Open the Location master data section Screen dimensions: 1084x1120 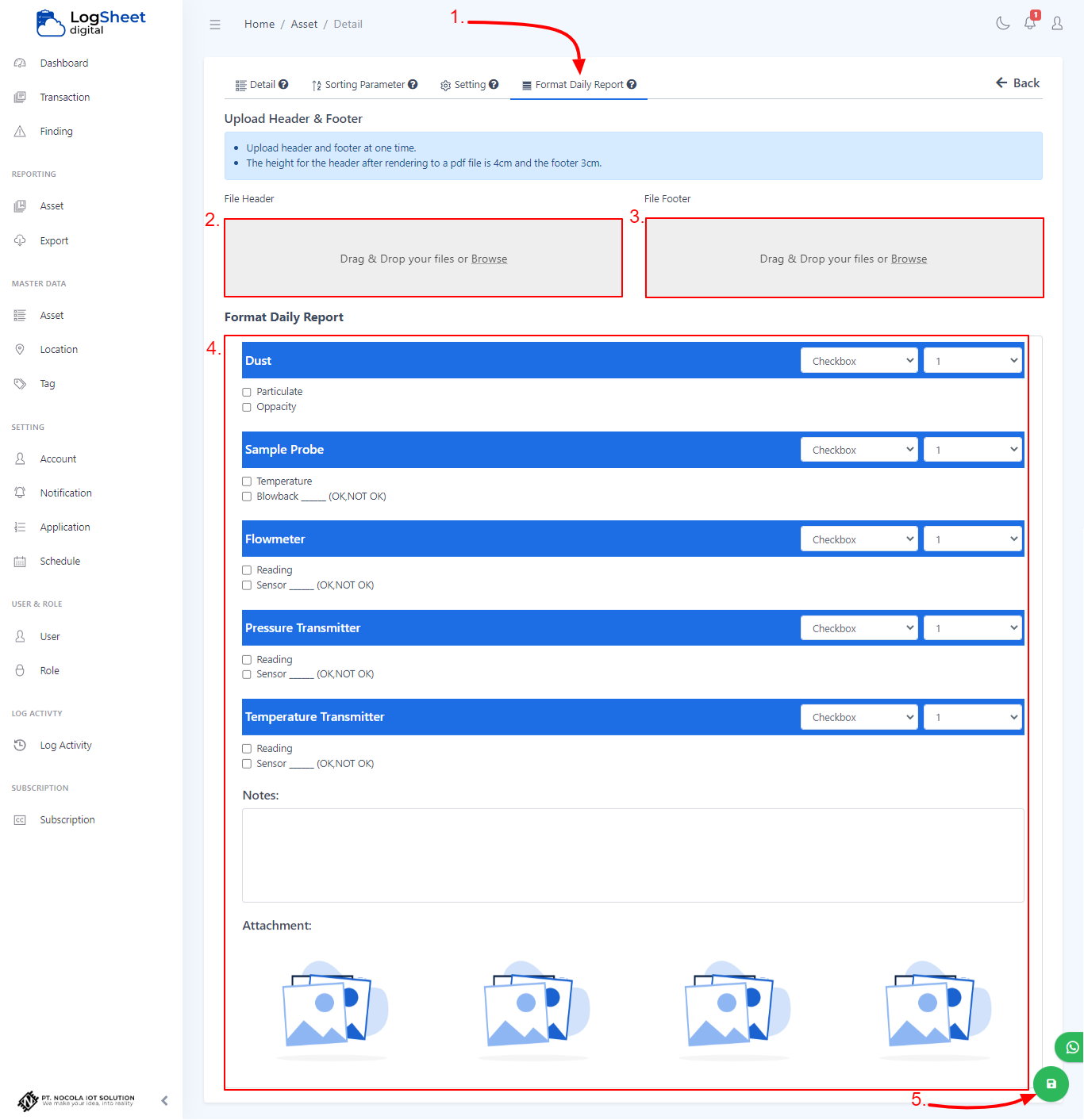59,349
